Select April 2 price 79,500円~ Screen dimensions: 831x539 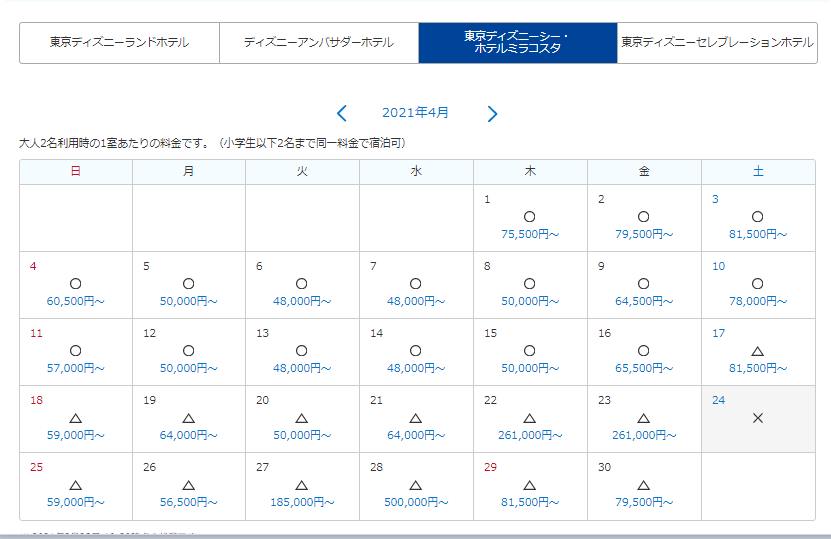point(644,234)
